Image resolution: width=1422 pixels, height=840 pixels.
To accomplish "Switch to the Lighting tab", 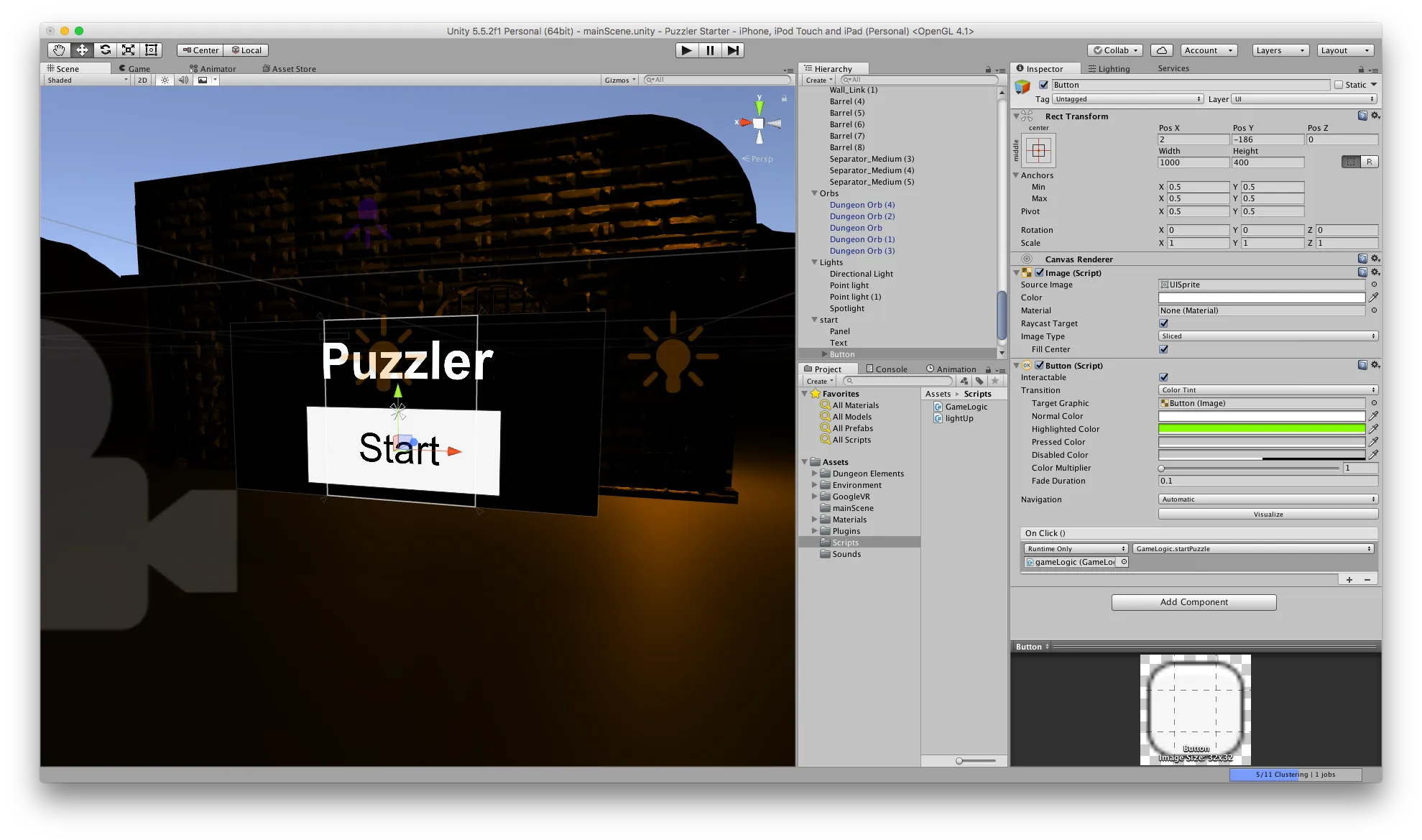I will pos(1109,68).
